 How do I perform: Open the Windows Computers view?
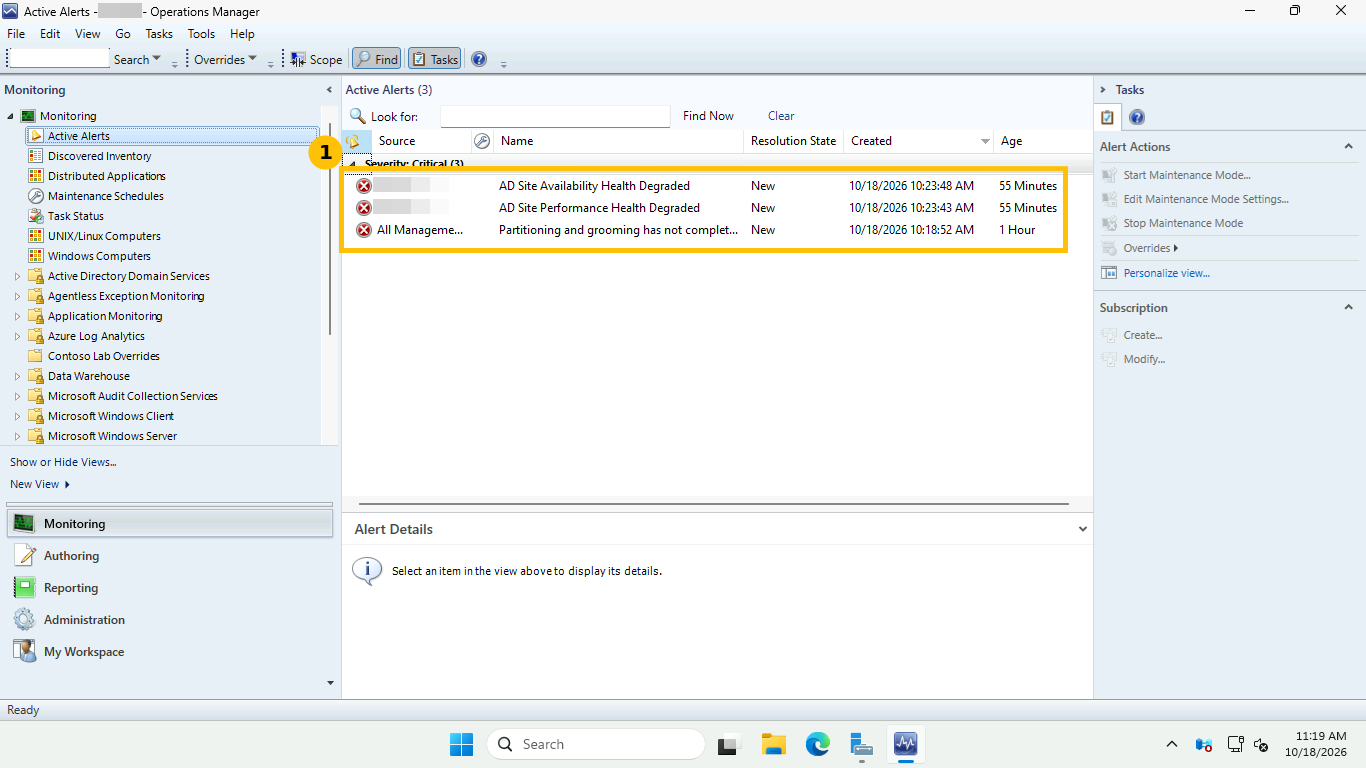(x=99, y=256)
